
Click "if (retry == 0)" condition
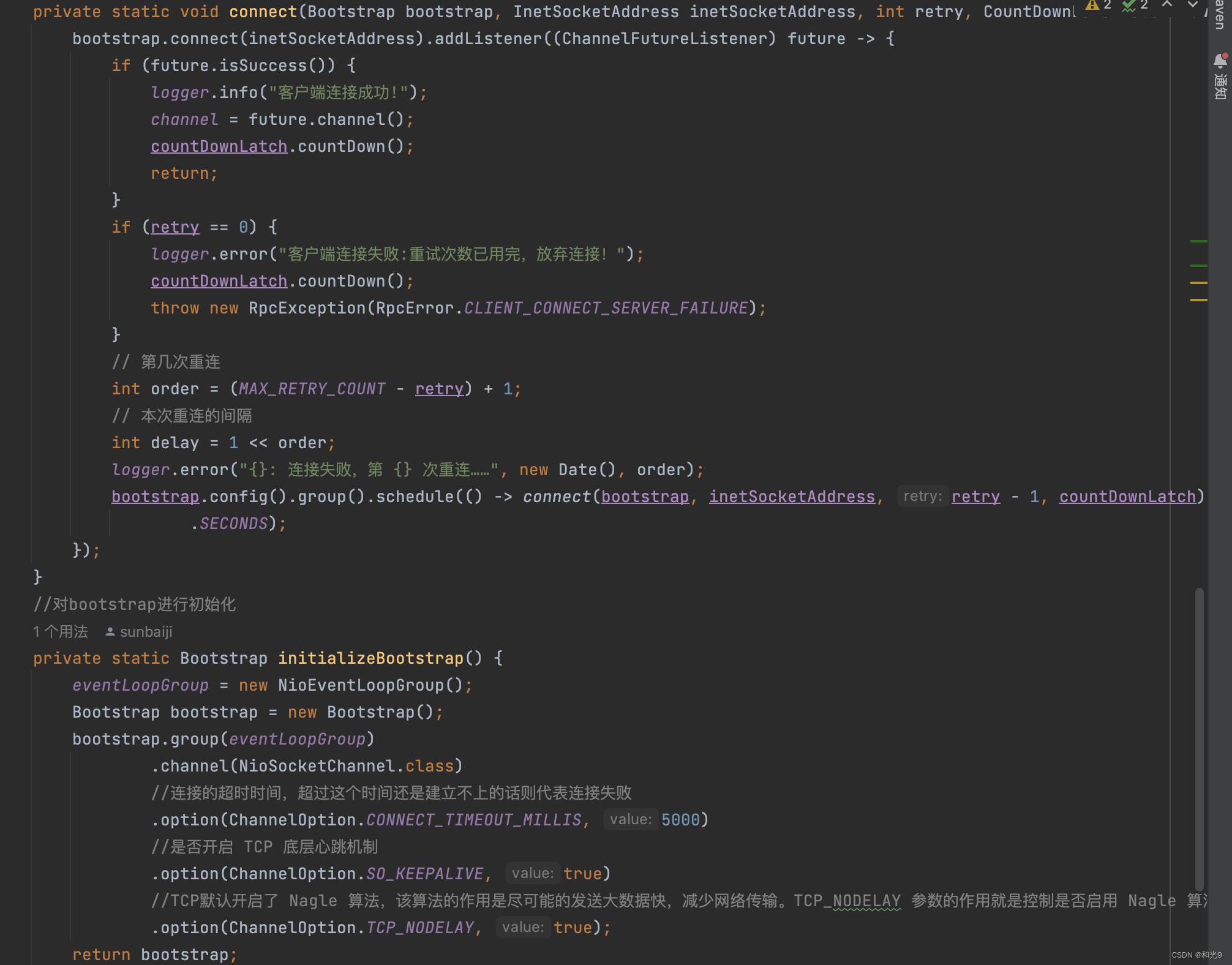point(184,227)
